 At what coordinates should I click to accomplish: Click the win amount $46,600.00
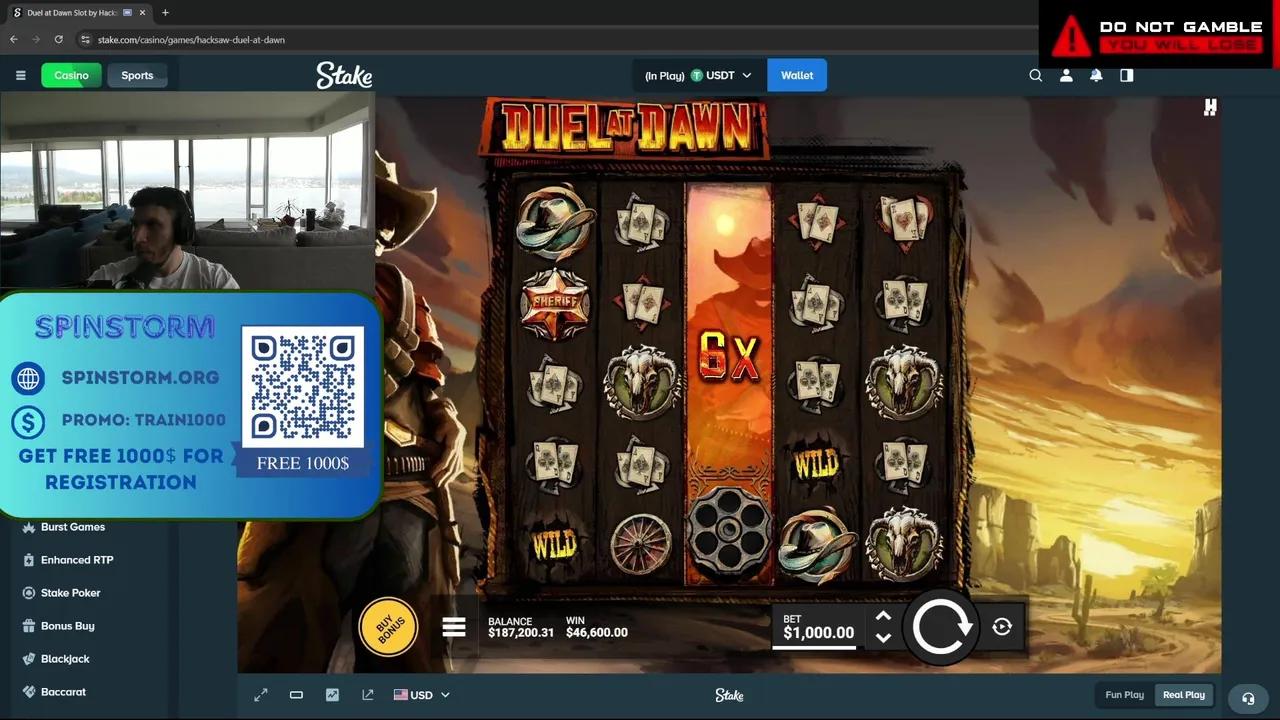pos(597,633)
